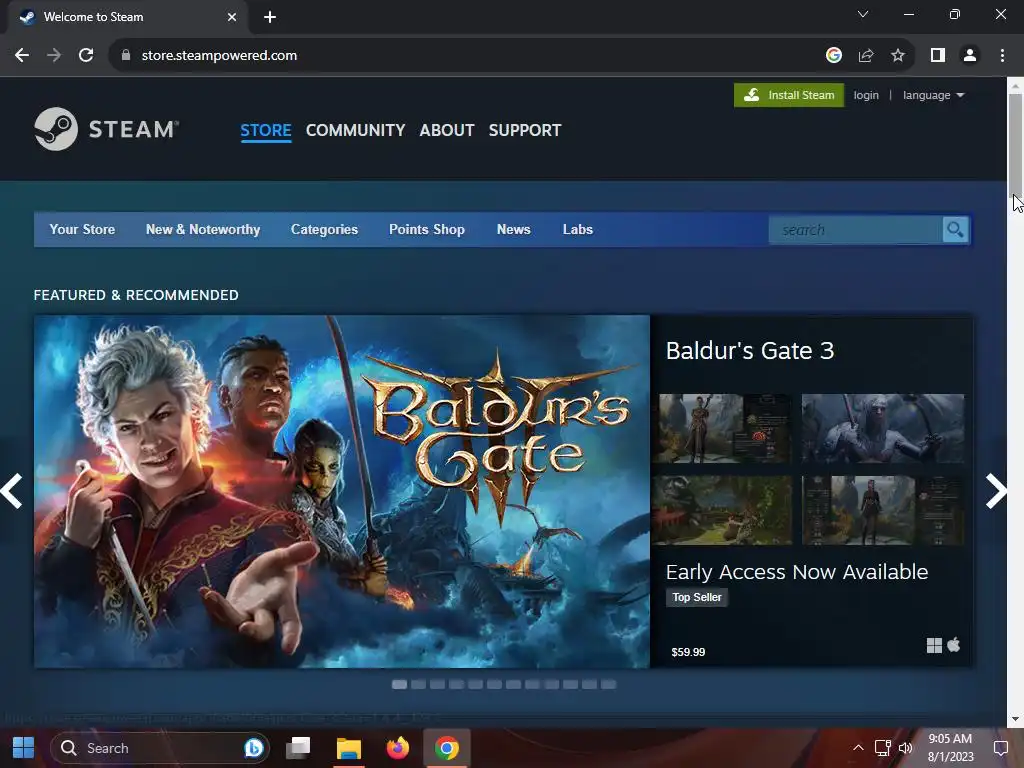This screenshot has width=1024, height=768.
Task: Expand the language dropdown
Action: (933, 95)
